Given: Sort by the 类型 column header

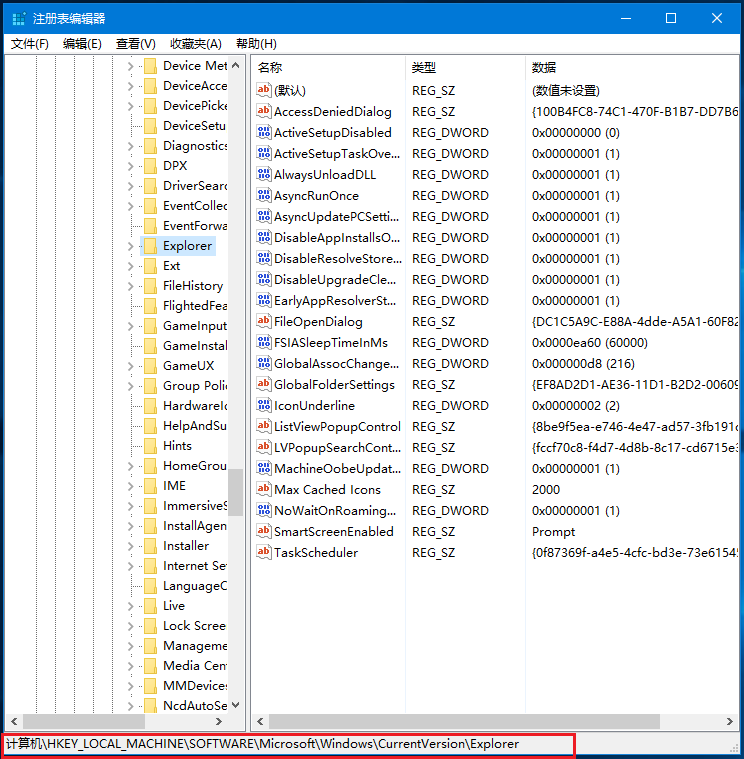Looking at the screenshot, I should click(465, 68).
